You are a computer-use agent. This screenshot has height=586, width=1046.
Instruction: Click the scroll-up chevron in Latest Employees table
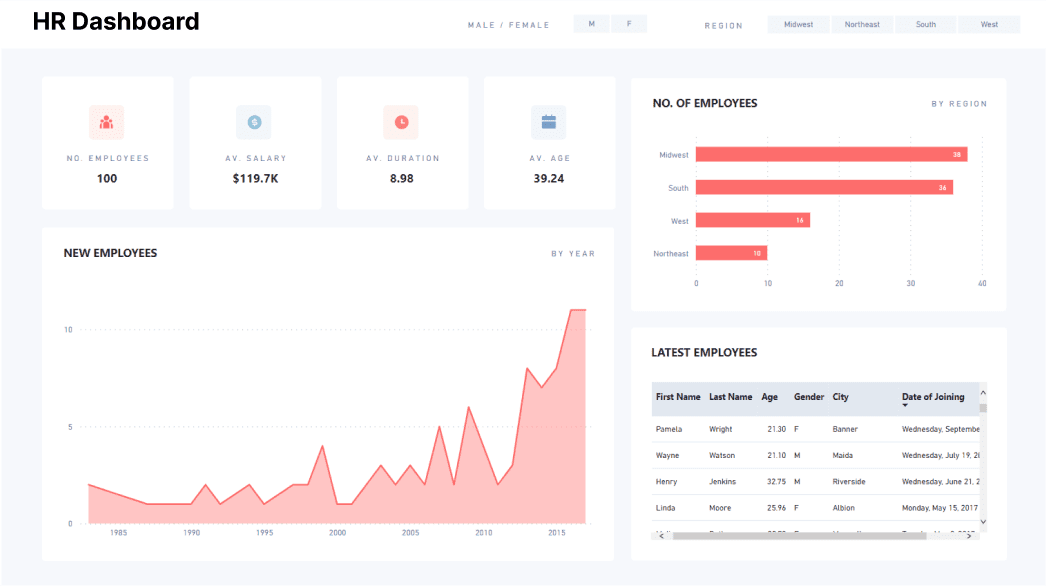click(x=981, y=392)
